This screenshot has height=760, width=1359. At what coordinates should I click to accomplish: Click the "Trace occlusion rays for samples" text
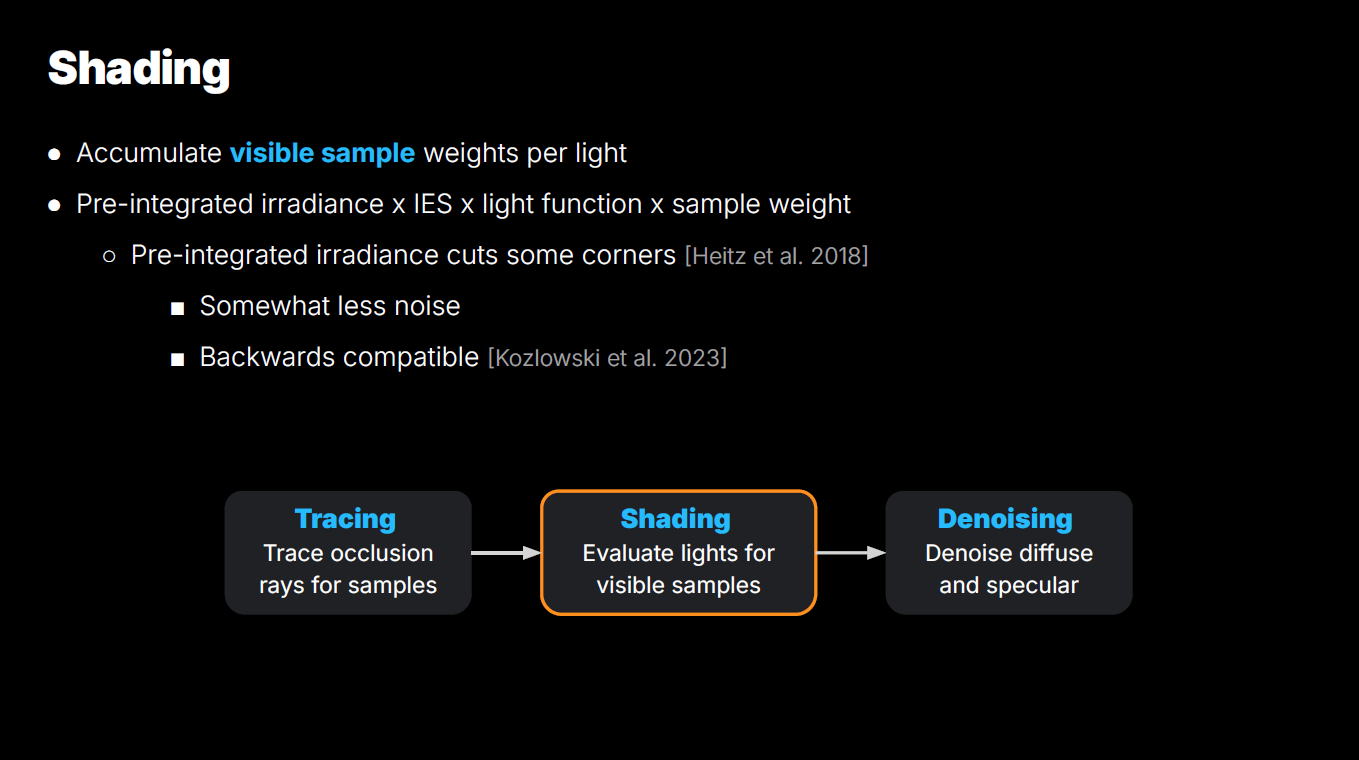348,569
